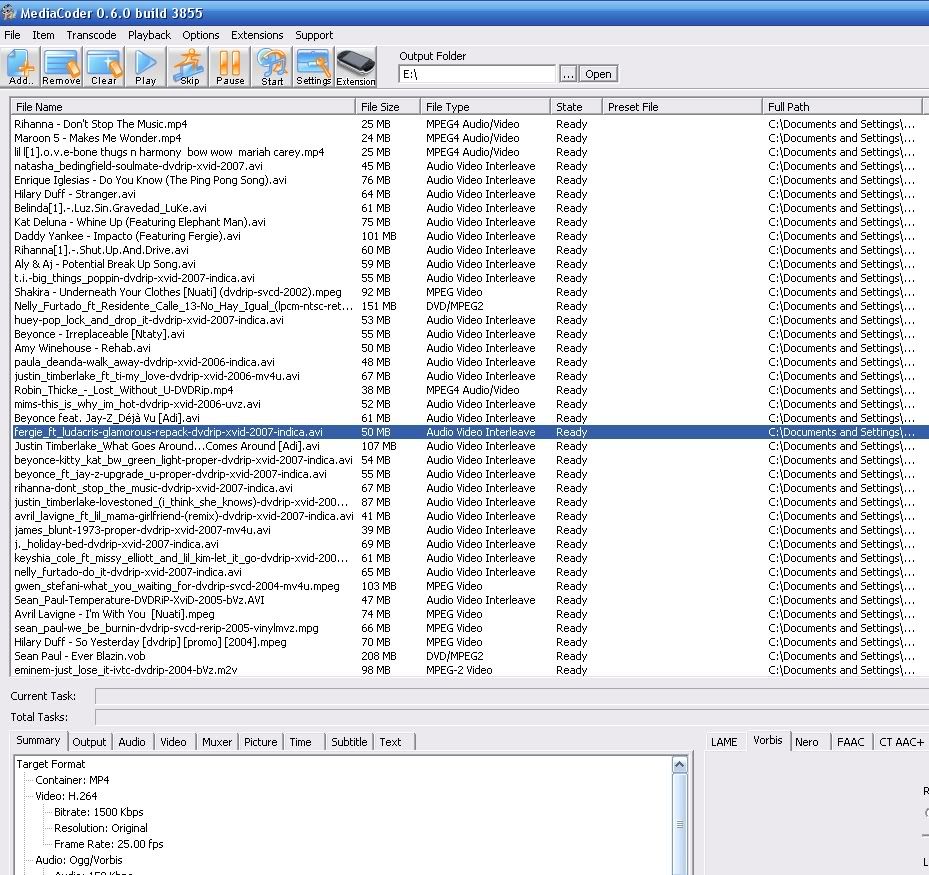
Task: Switch to the LAME encoder tab
Action: tap(724, 742)
